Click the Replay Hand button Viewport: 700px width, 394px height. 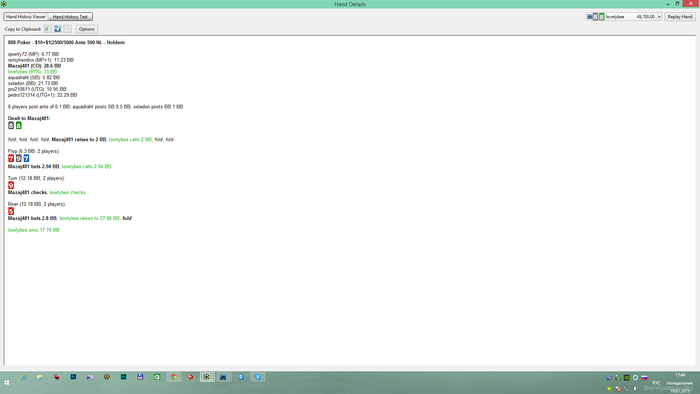coord(680,17)
